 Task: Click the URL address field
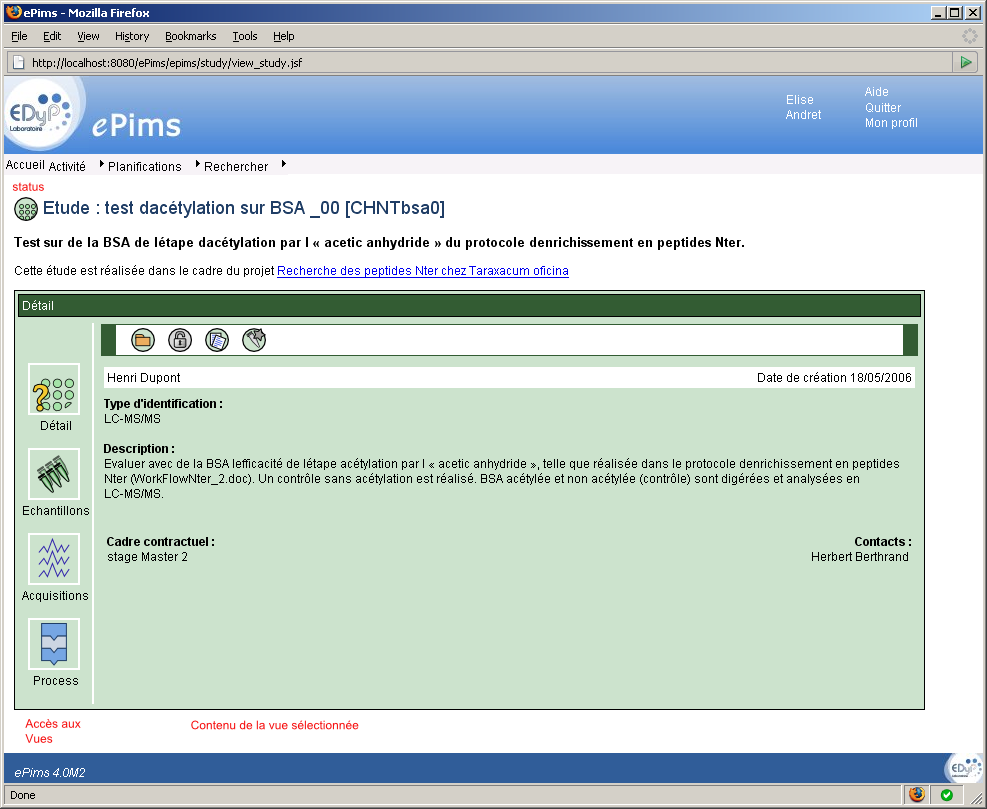pyautogui.click(x=480, y=62)
